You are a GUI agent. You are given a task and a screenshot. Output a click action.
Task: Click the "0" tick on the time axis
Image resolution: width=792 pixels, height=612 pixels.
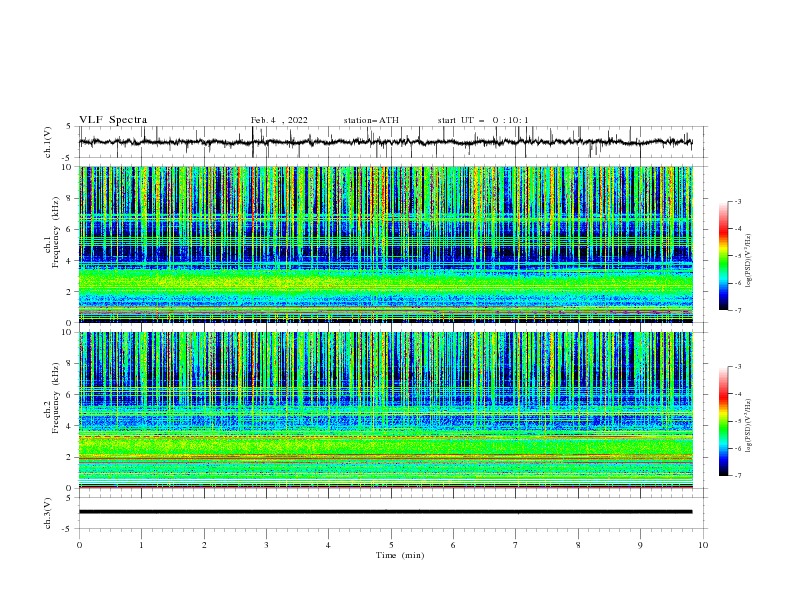(x=79, y=545)
